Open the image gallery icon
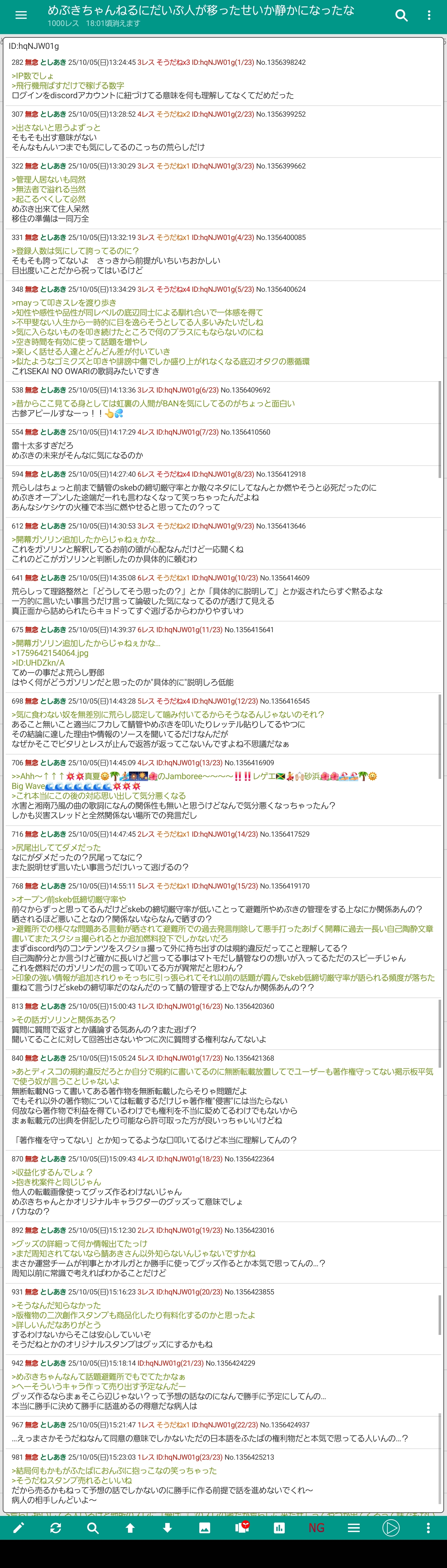Screen dimensions: 447x1568 coord(204,1527)
